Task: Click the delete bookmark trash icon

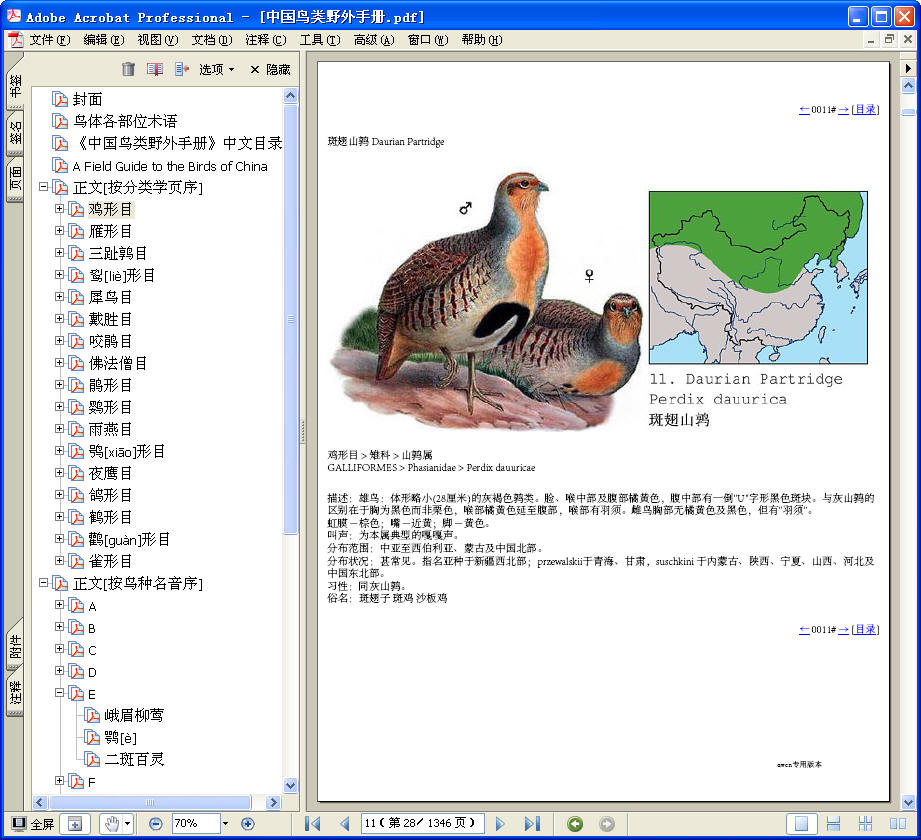Action: (128, 69)
